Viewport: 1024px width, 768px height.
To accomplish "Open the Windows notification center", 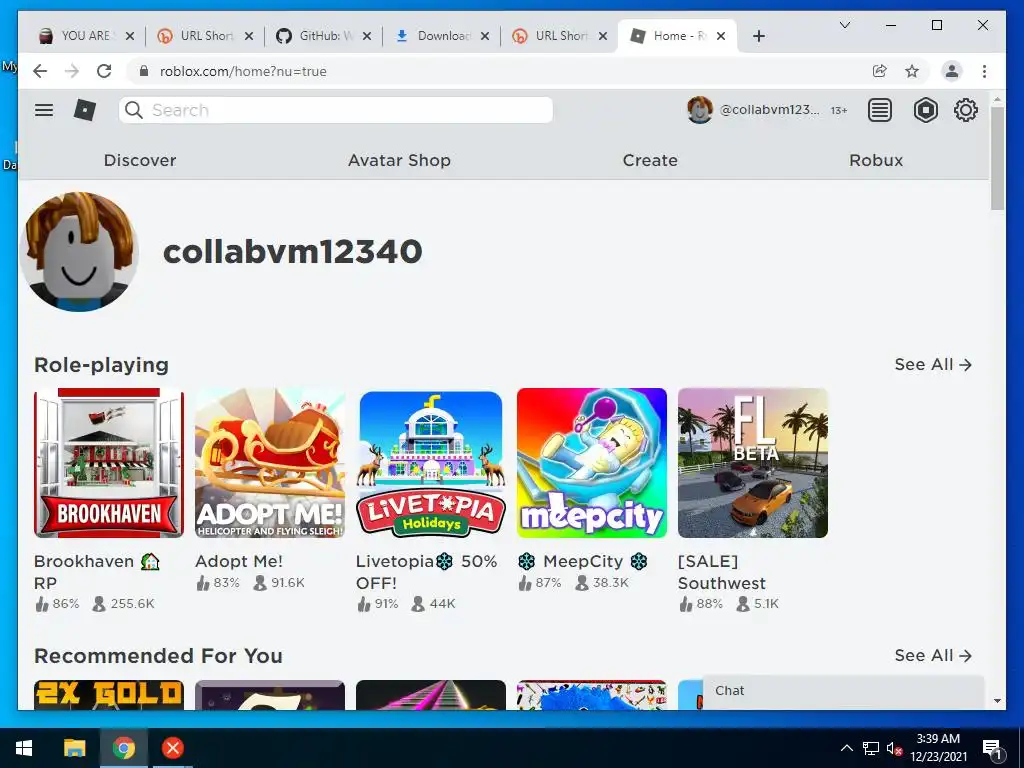I will click(992, 748).
